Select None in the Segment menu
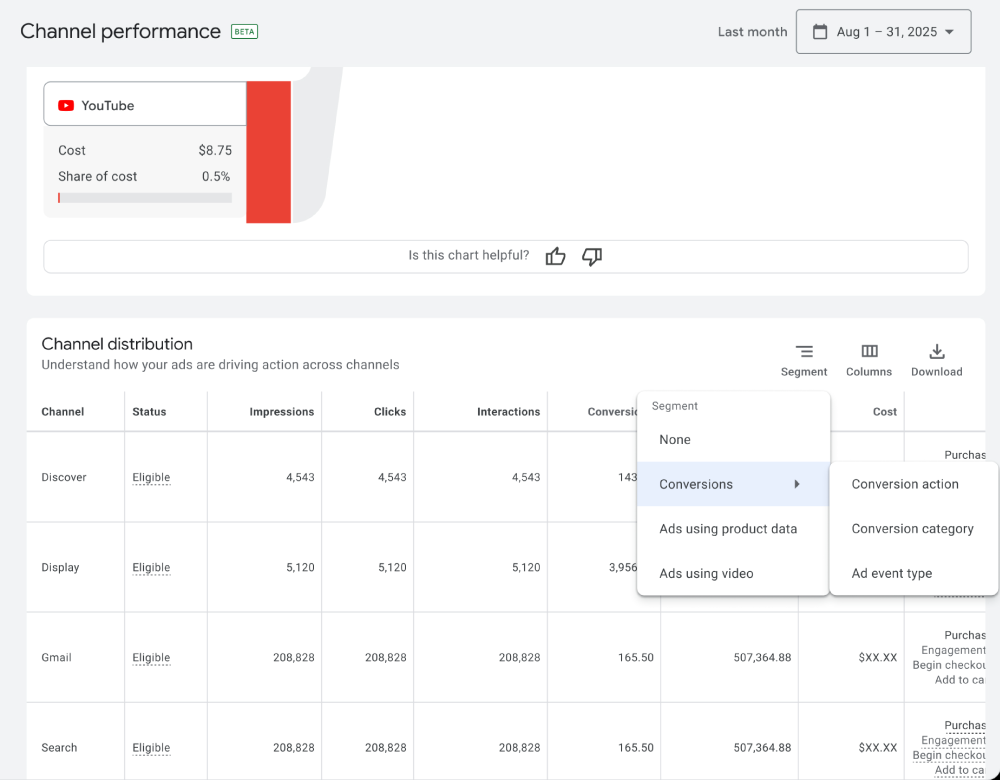1000x780 pixels. click(x=674, y=439)
